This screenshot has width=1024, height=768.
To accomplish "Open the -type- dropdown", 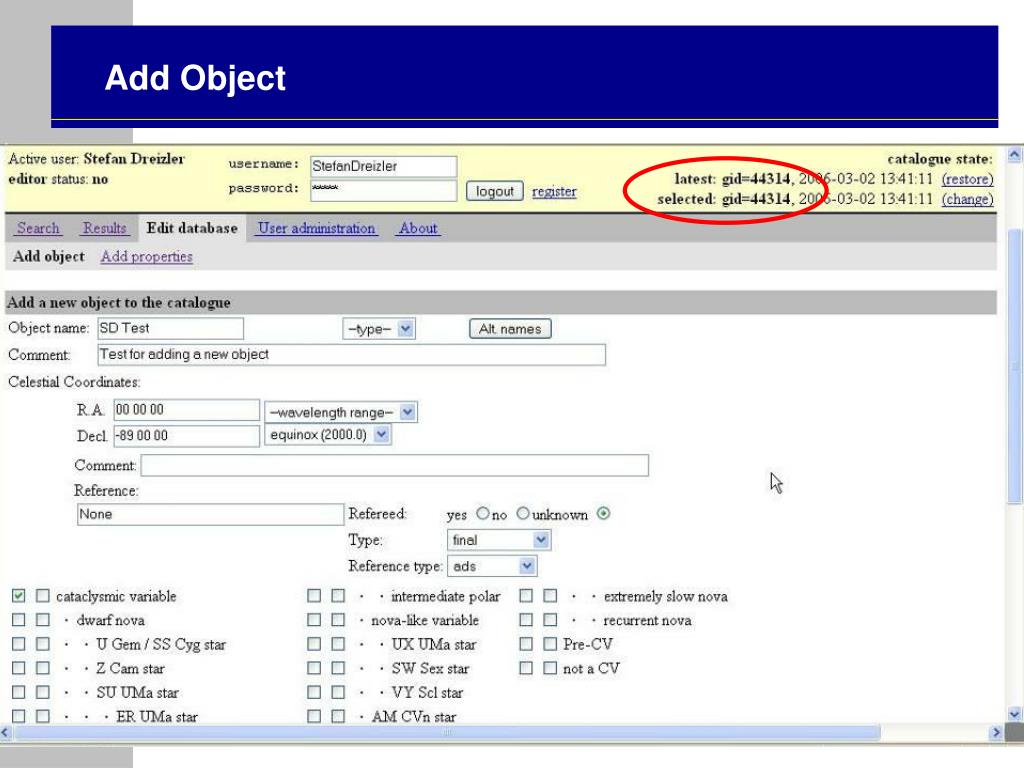I will [x=379, y=328].
